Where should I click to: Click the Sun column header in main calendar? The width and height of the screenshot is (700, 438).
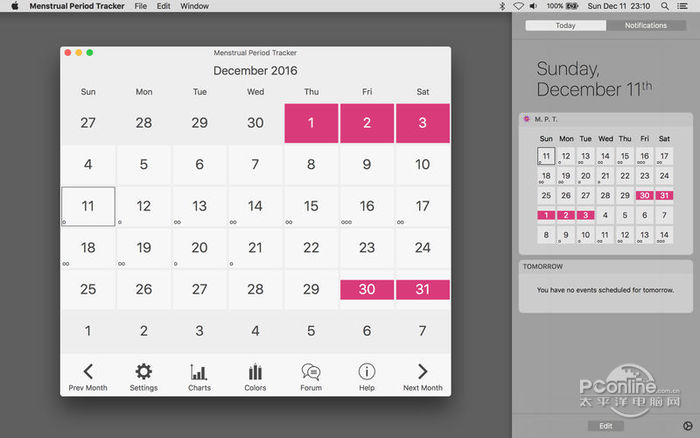[x=88, y=92]
